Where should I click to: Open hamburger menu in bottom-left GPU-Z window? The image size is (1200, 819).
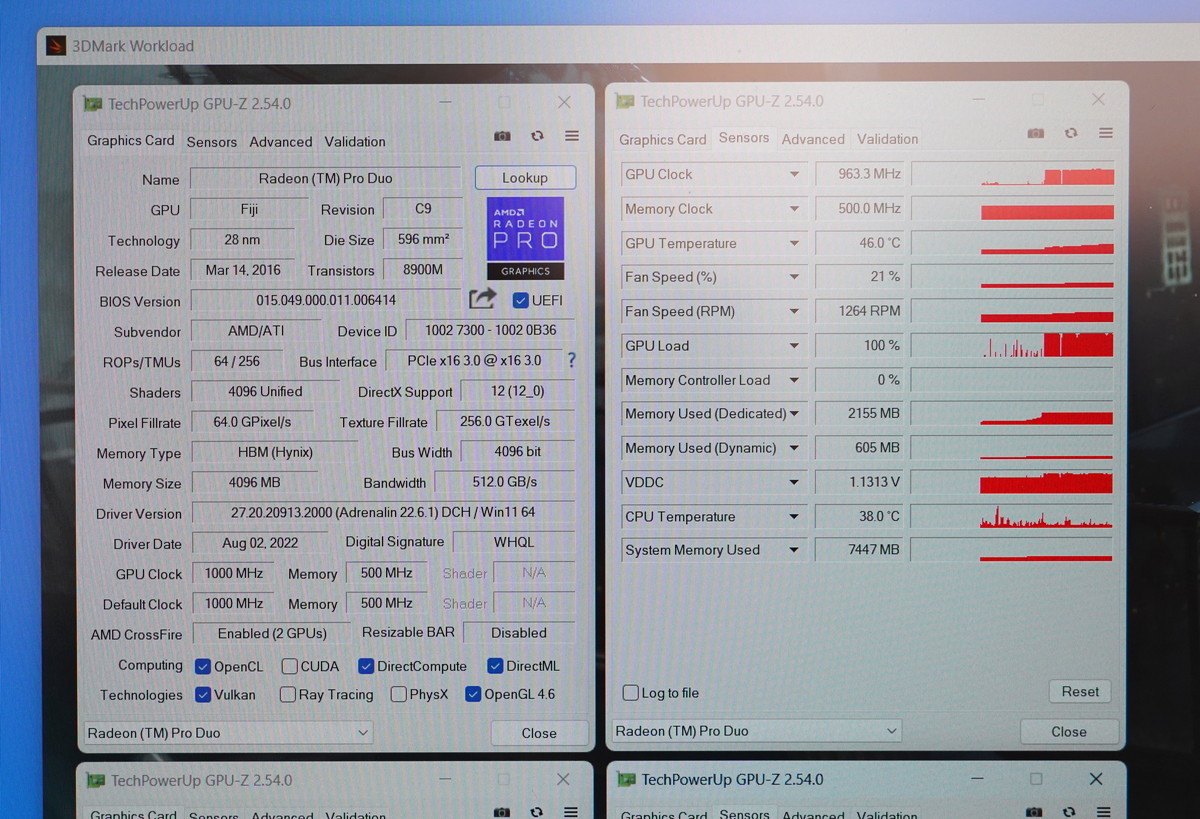click(x=571, y=812)
